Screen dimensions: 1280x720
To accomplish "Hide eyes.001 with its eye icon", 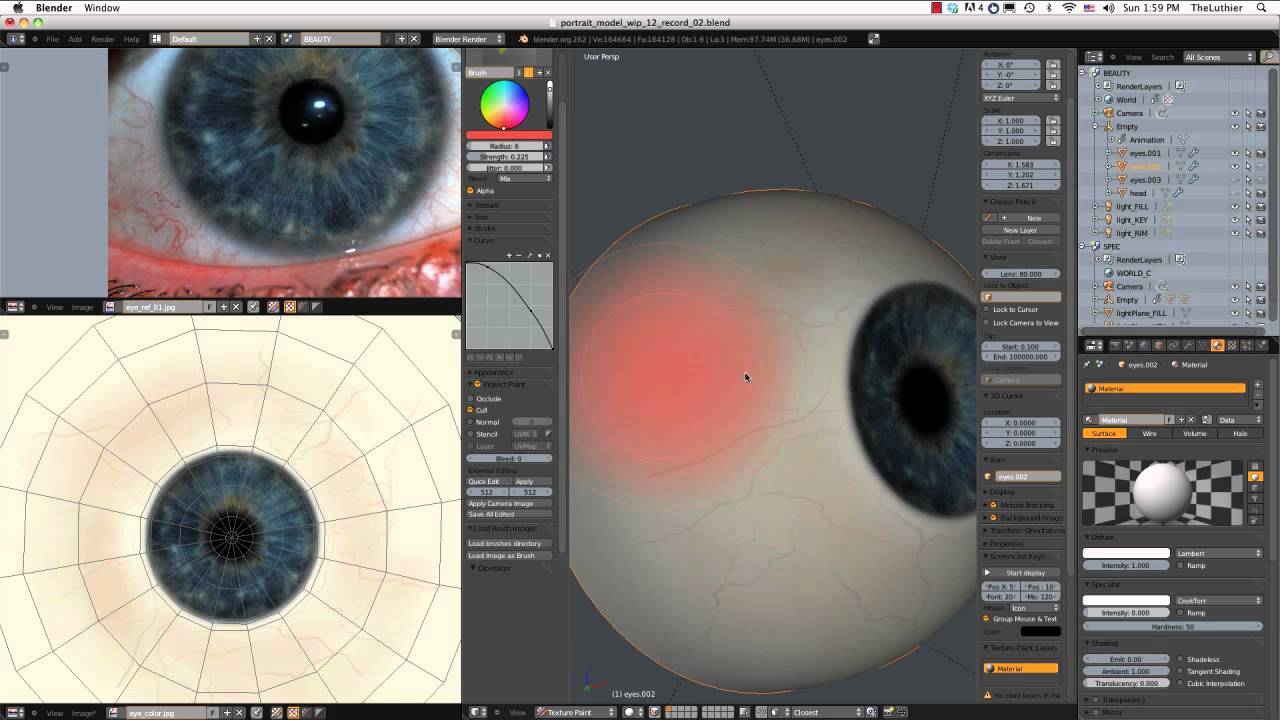I will coord(1234,153).
